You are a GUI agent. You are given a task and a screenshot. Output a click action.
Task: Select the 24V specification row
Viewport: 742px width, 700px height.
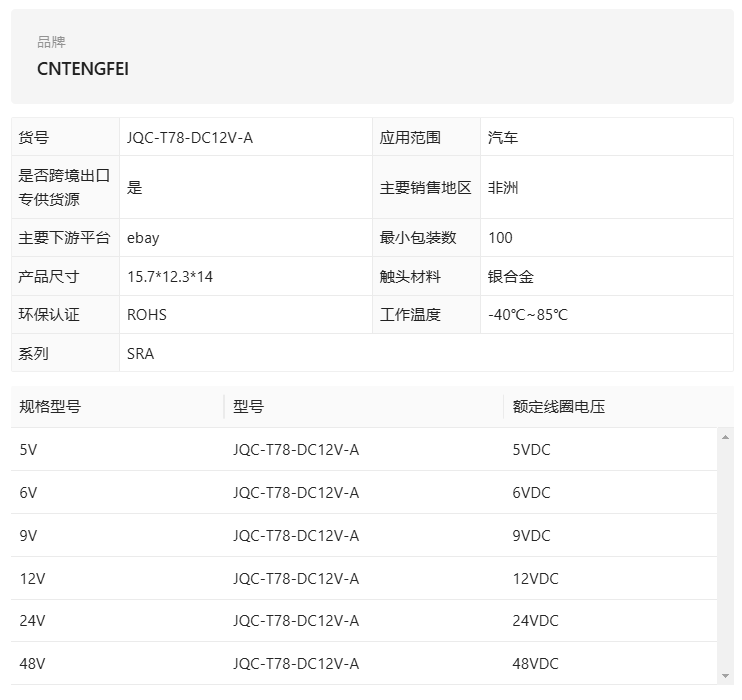point(364,621)
